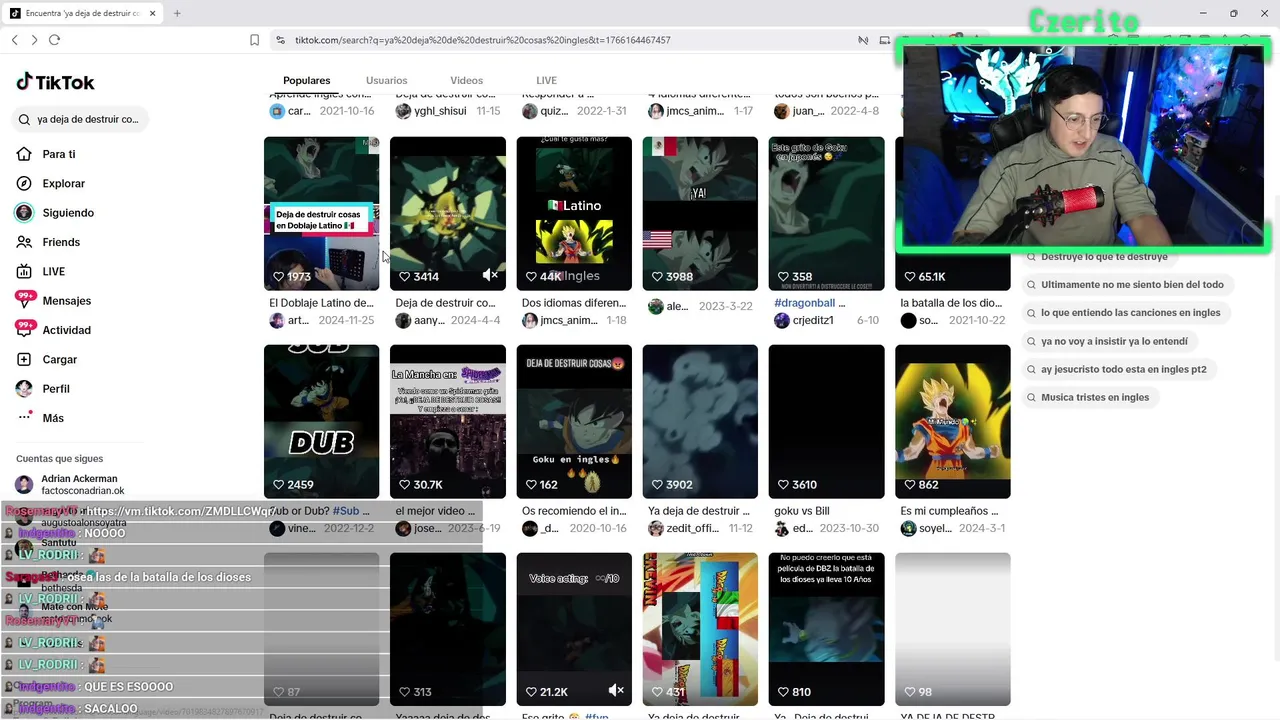
Task: Unmute video with 3414 likes
Action: pos(490,275)
